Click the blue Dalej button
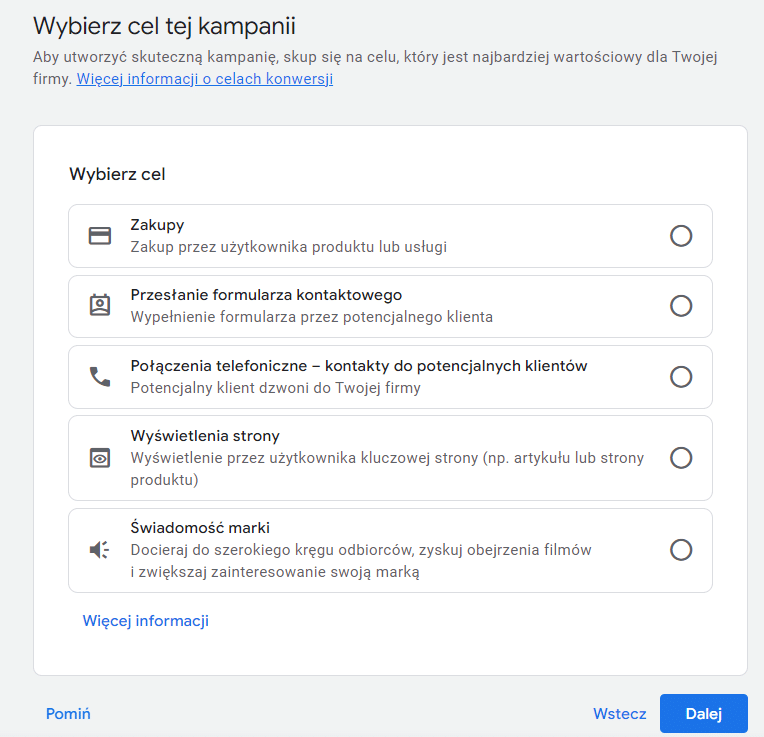Screen dimensions: 764x737 tap(703, 714)
